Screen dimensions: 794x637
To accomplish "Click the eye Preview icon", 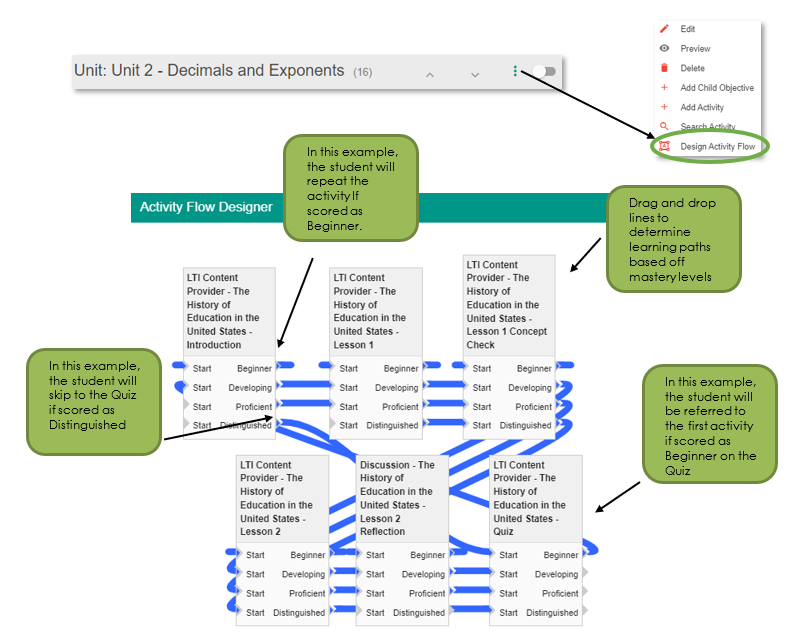I will [664, 48].
